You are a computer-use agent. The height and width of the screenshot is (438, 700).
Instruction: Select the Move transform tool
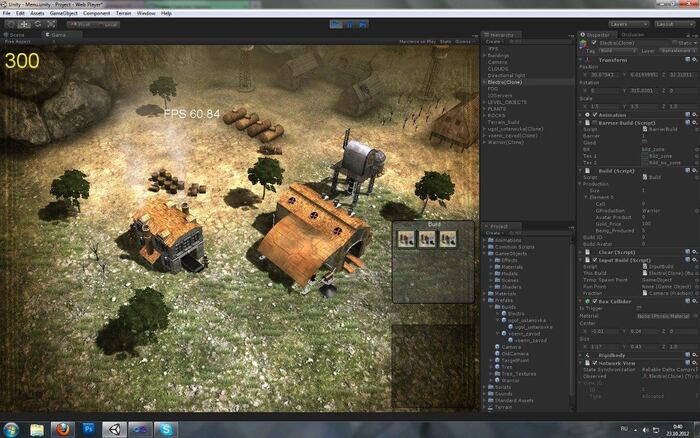click(24, 25)
